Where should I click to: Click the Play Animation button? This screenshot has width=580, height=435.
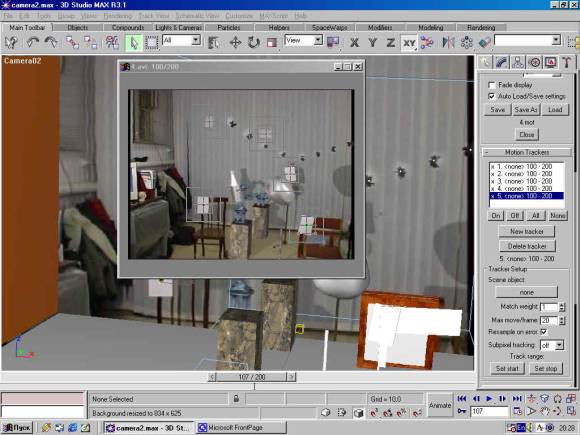[489, 399]
